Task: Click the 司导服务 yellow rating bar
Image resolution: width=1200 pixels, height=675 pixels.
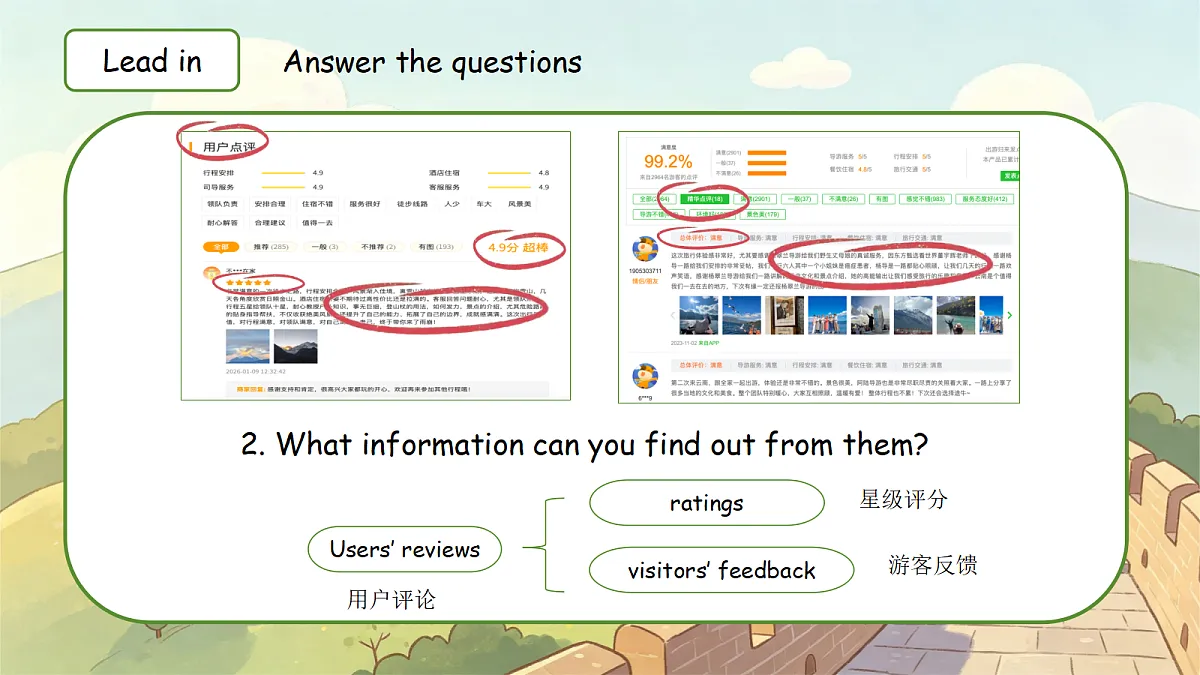Action: (x=283, y=187)
